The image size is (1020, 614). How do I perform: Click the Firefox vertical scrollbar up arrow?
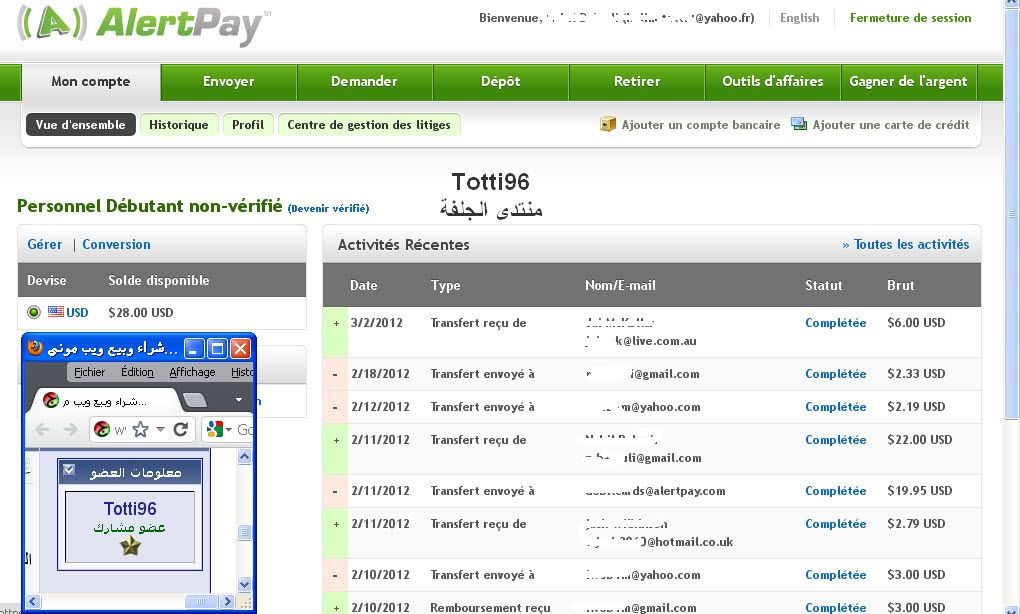tap(244, 457)
